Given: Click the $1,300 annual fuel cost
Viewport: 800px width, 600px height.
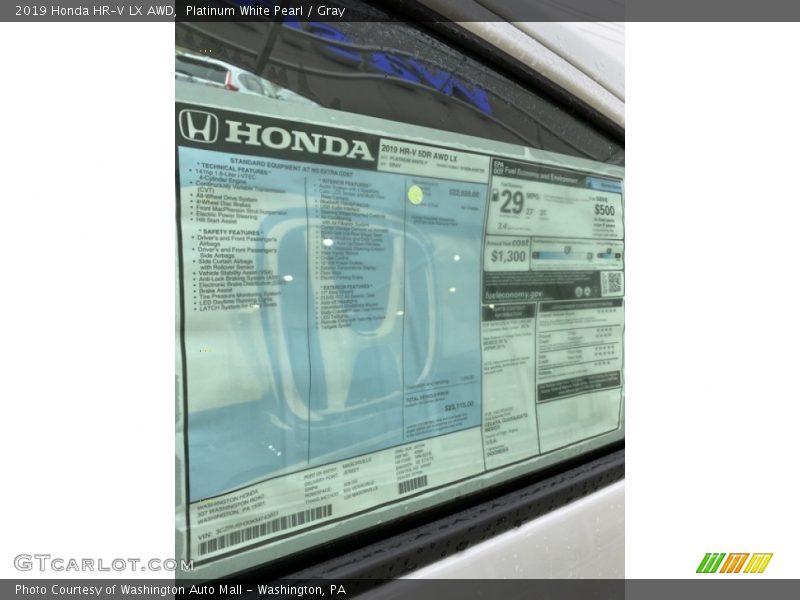Looking at the screenshot, I should click(x=508, y=256).
